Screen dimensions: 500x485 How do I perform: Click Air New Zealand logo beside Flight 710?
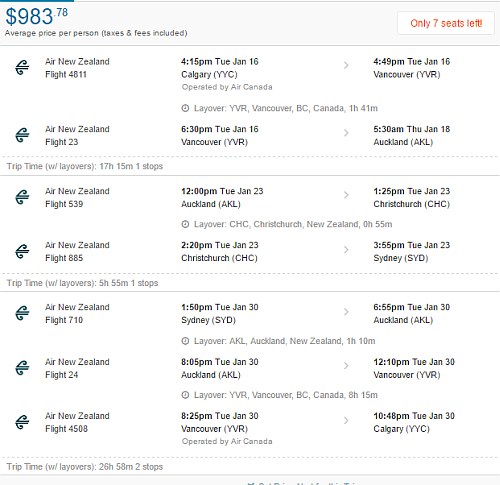click(x=22, y=313)
